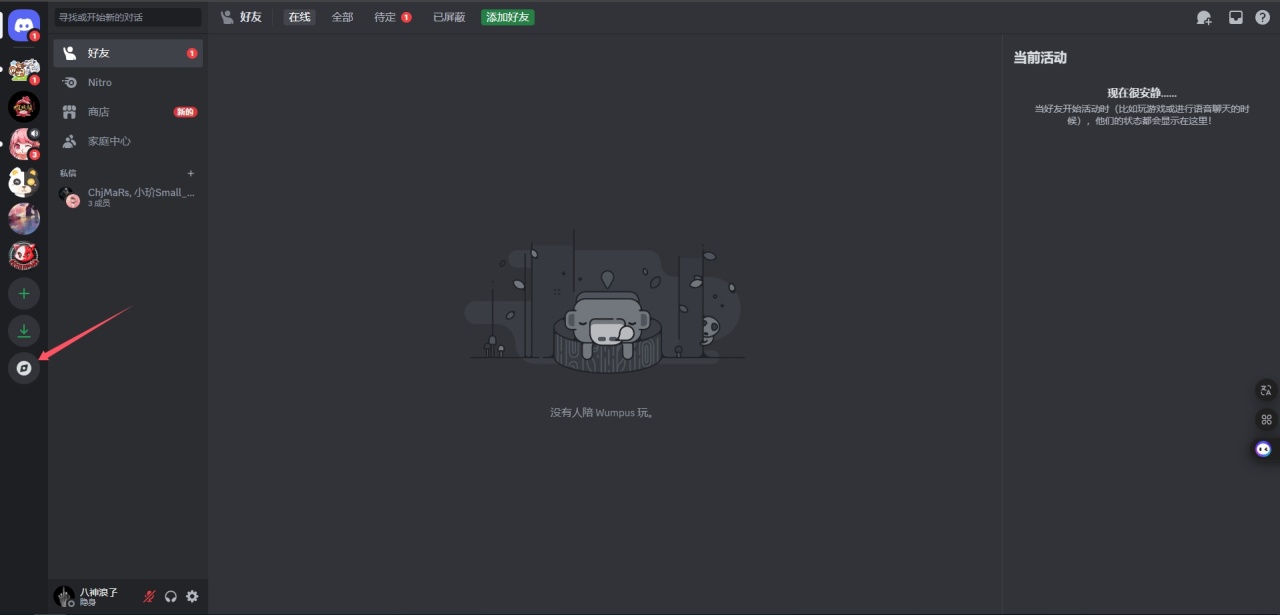Open the inbox icon in the top bar

pyautogui.click(x=1235, y=17)
